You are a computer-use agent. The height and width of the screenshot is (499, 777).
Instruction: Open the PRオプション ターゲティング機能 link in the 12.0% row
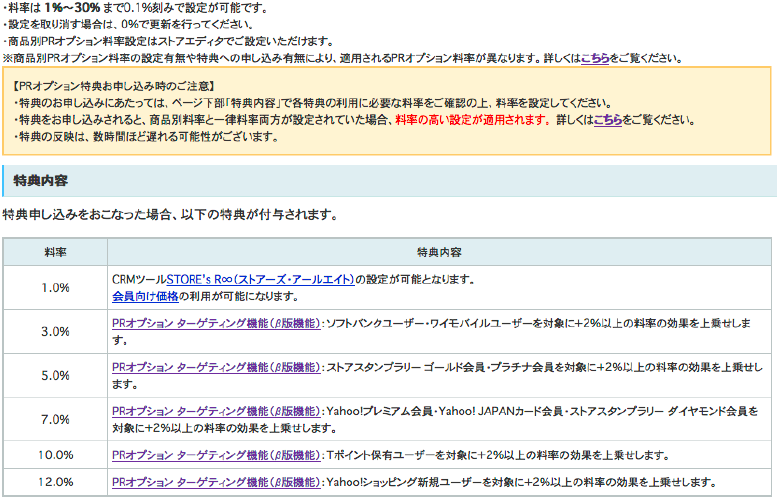(216, 481)
